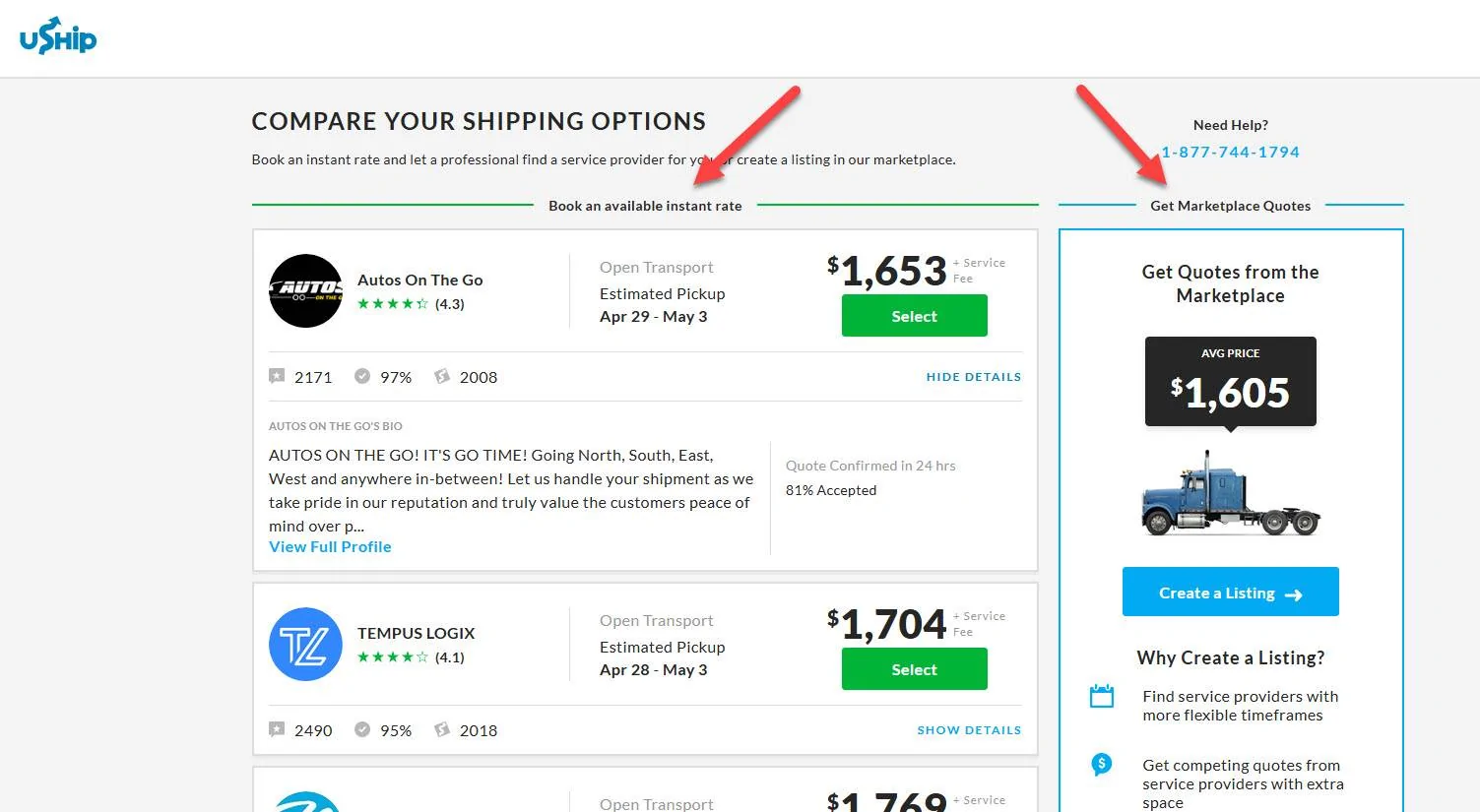1480x812 pixels.
Task: Expand TEMPUS LOGIX with SHOW DETAILS
Action: click(969, 730)
